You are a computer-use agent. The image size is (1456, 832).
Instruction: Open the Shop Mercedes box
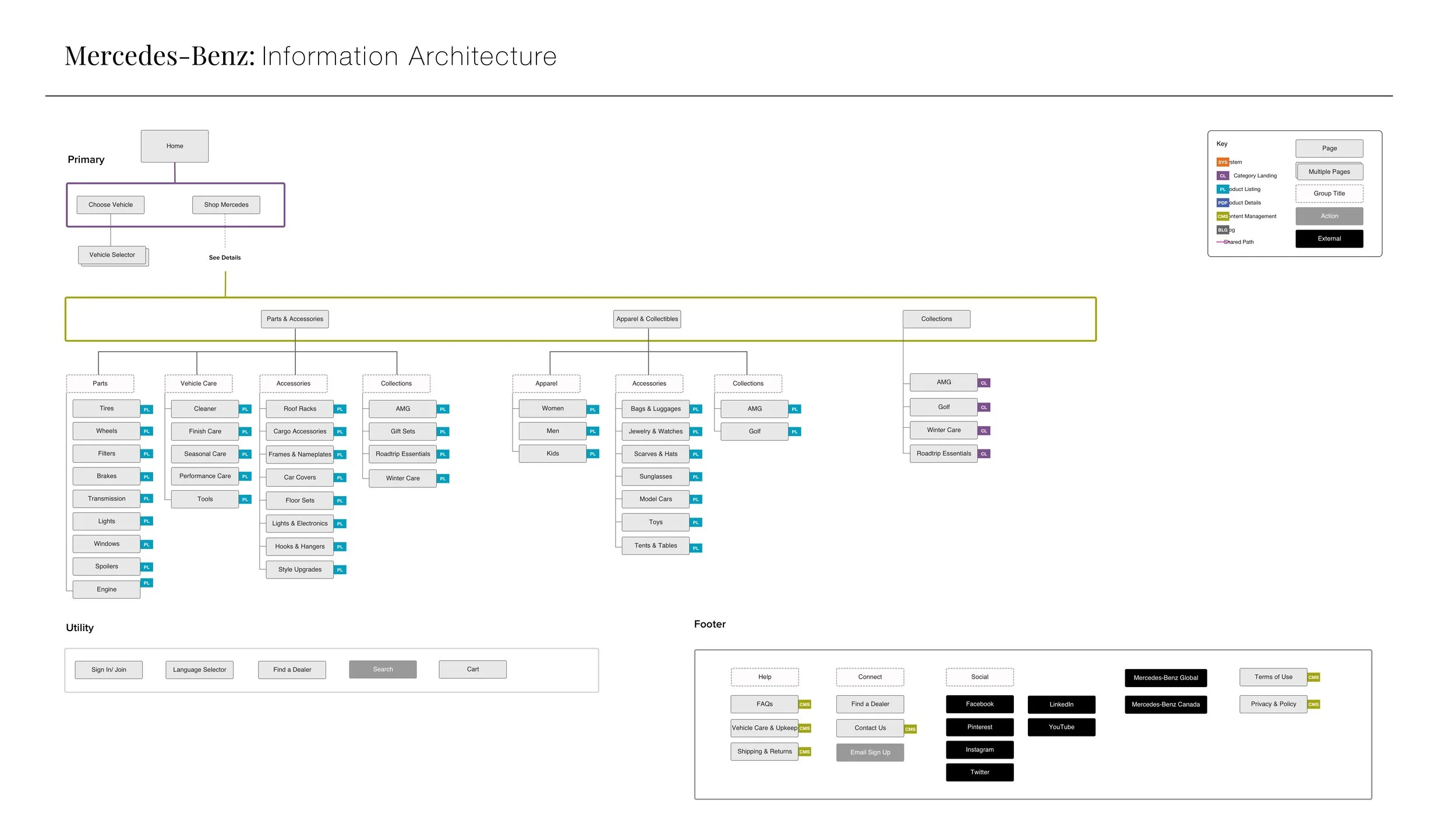[x=226, y=205]
